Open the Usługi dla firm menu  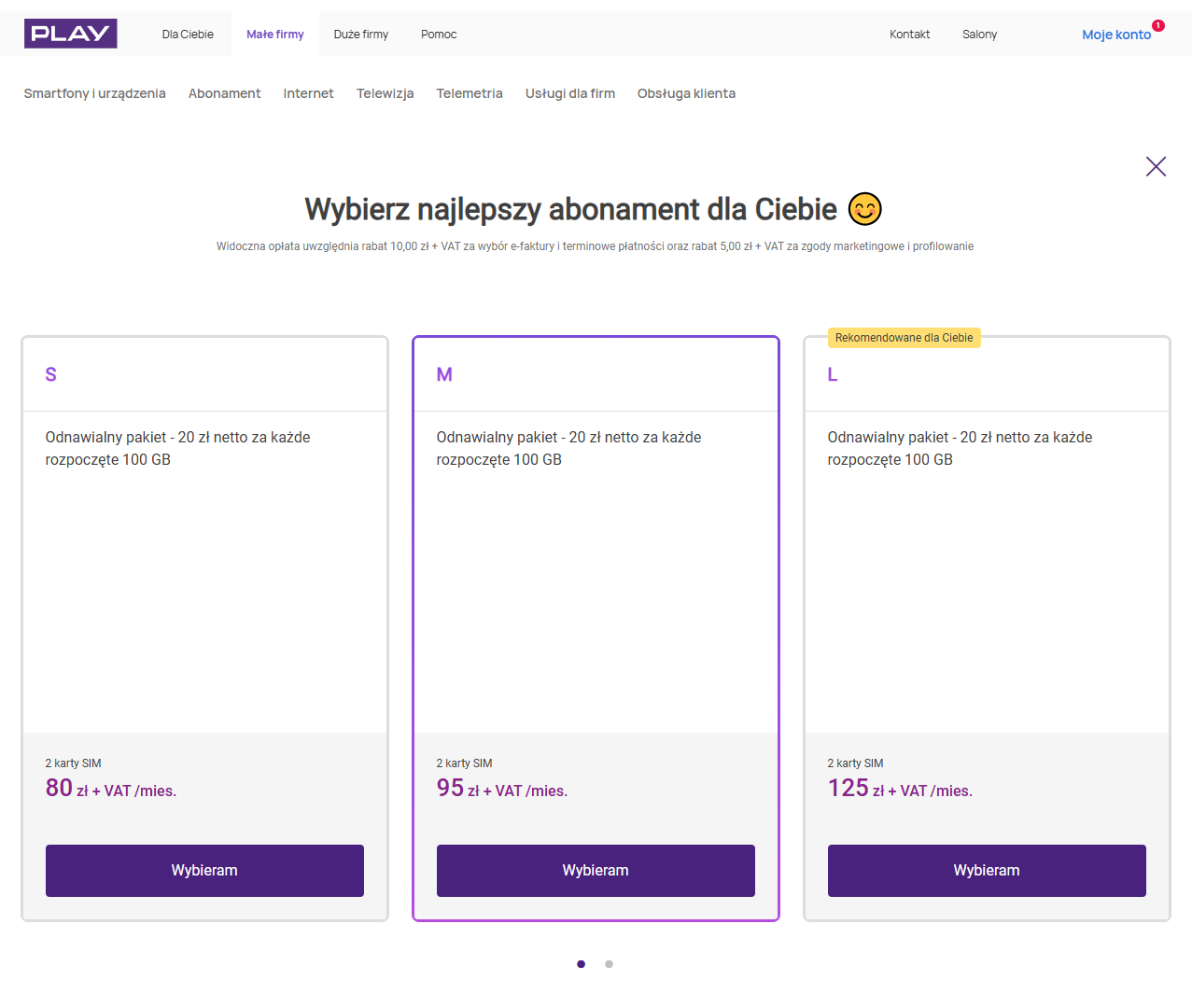[x=569, y=93]
